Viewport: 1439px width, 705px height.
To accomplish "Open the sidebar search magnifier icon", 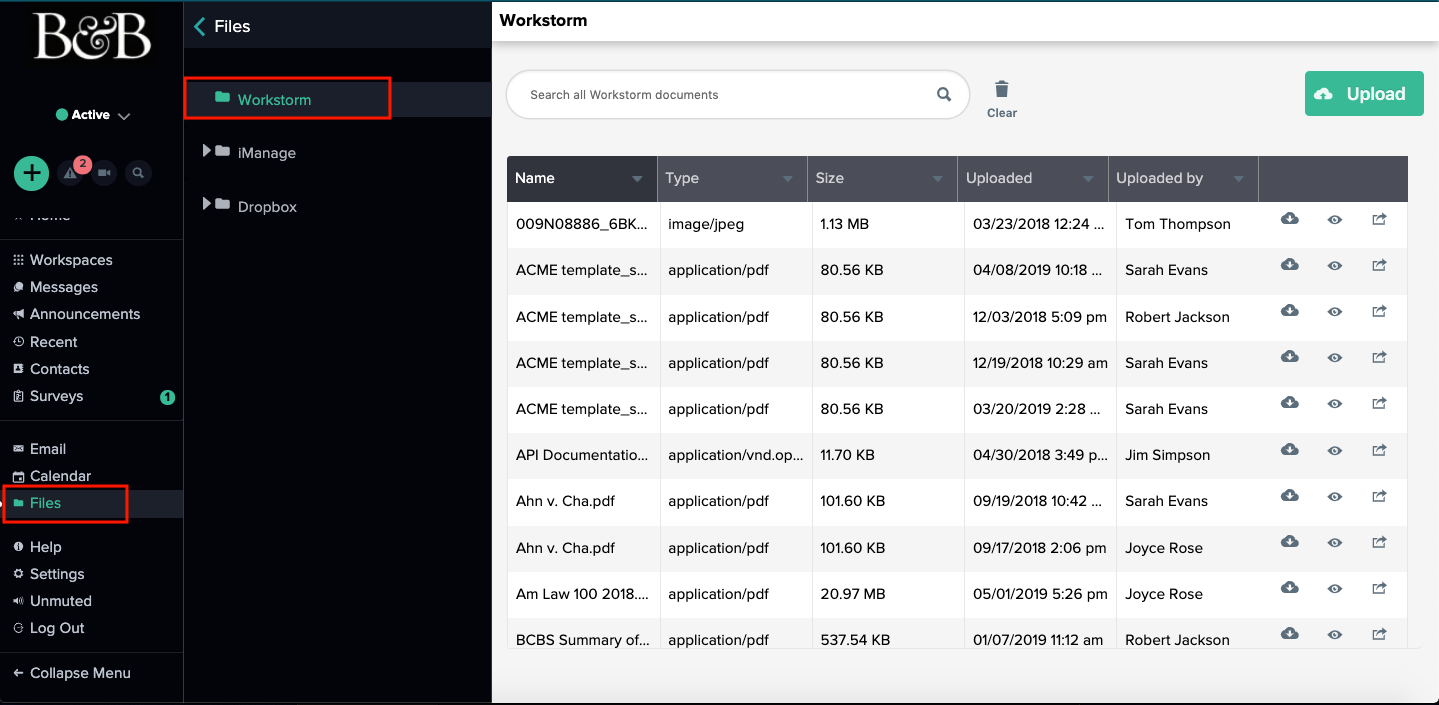I will point(139,173).
